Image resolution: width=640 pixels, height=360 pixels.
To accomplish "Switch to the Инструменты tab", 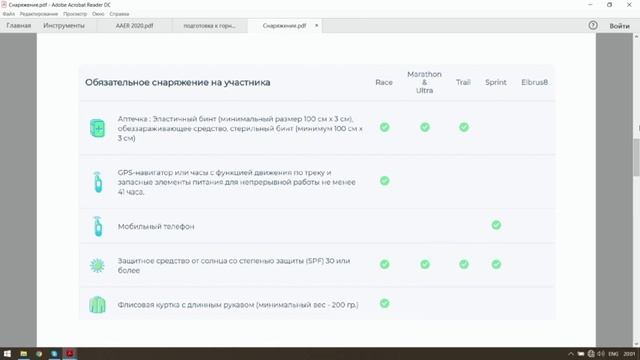I will (64, 26).
